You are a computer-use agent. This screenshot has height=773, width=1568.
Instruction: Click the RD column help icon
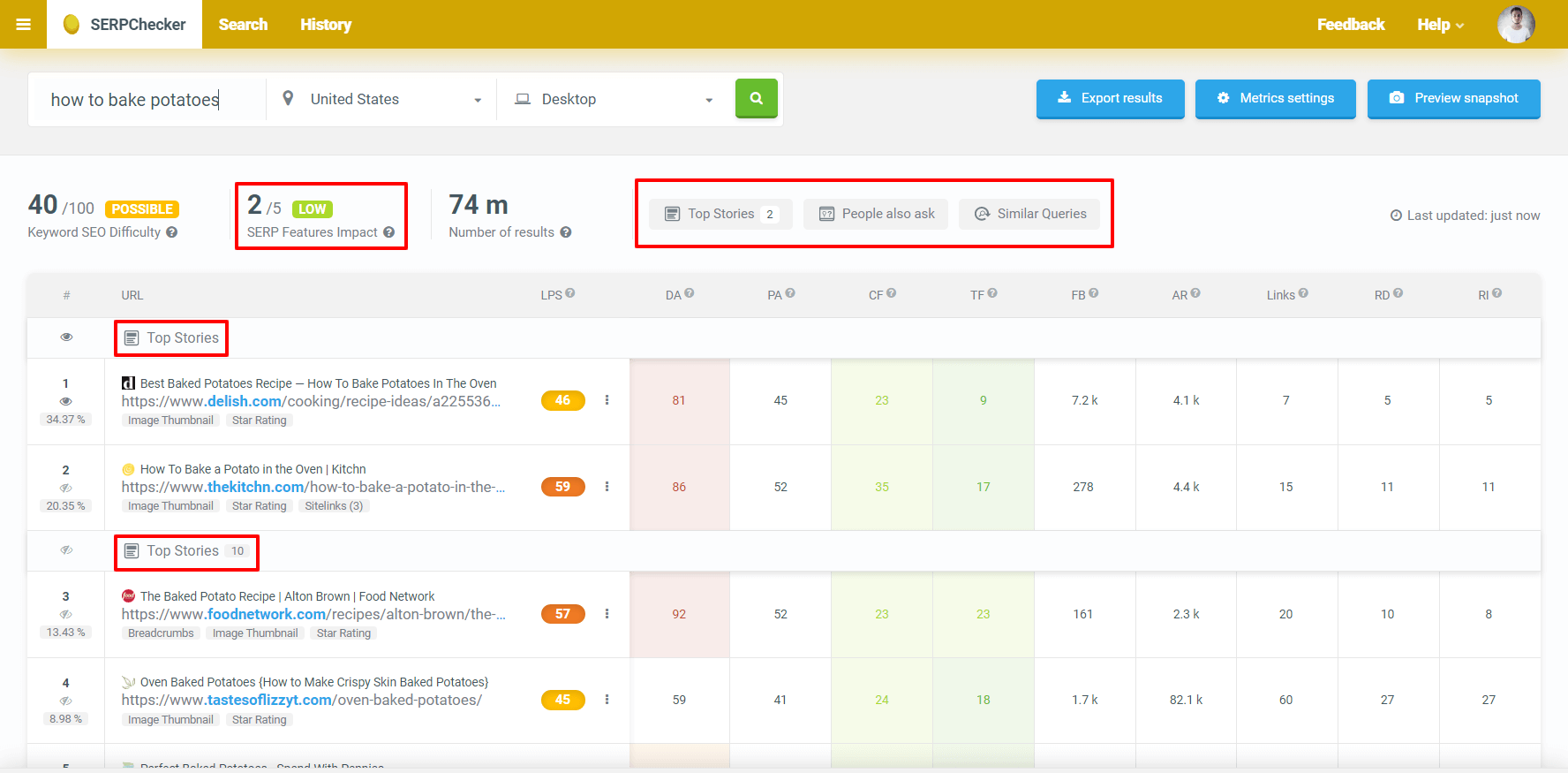tap(1398, 293)
